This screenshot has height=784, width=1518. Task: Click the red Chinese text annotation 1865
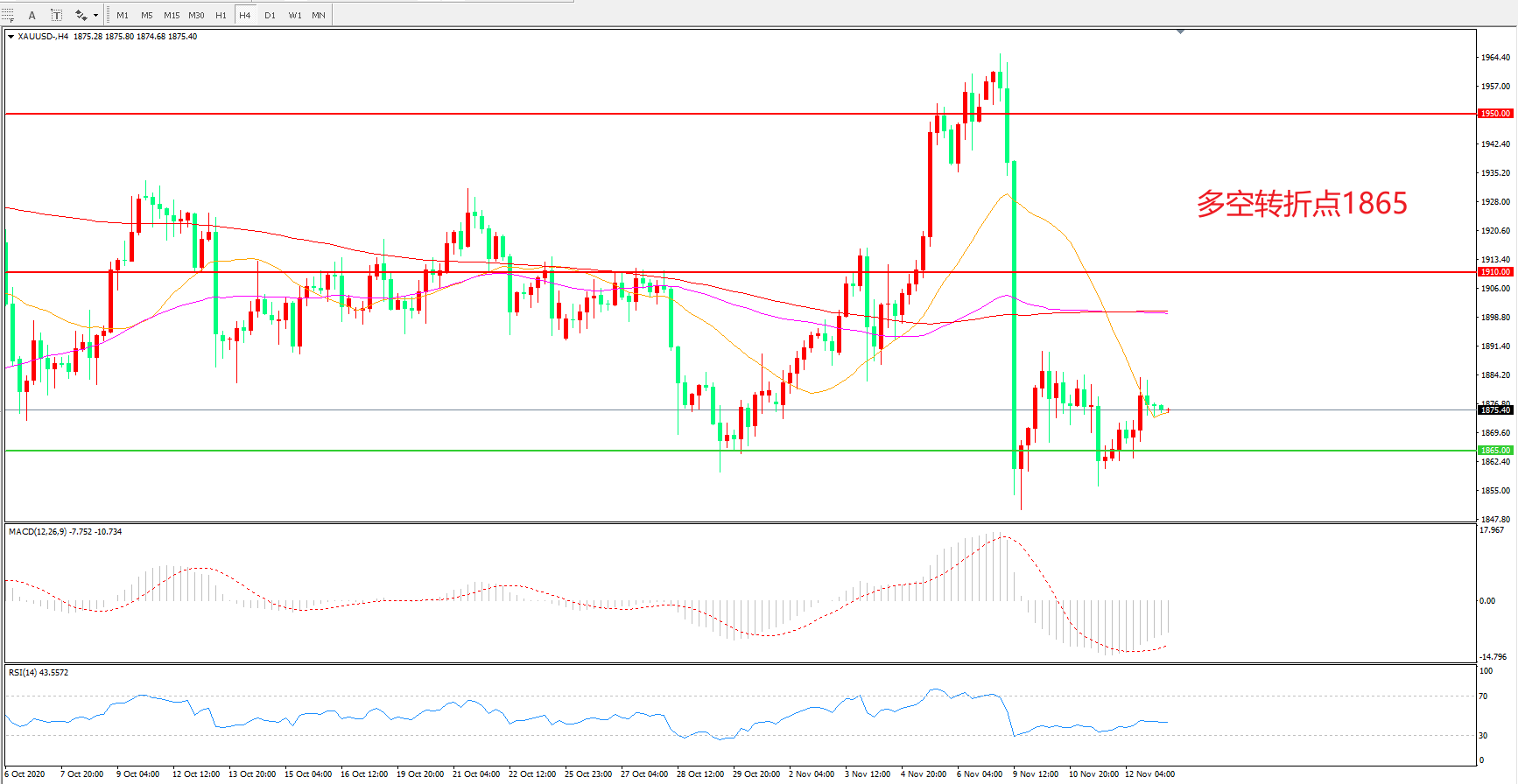(1302, 204)
